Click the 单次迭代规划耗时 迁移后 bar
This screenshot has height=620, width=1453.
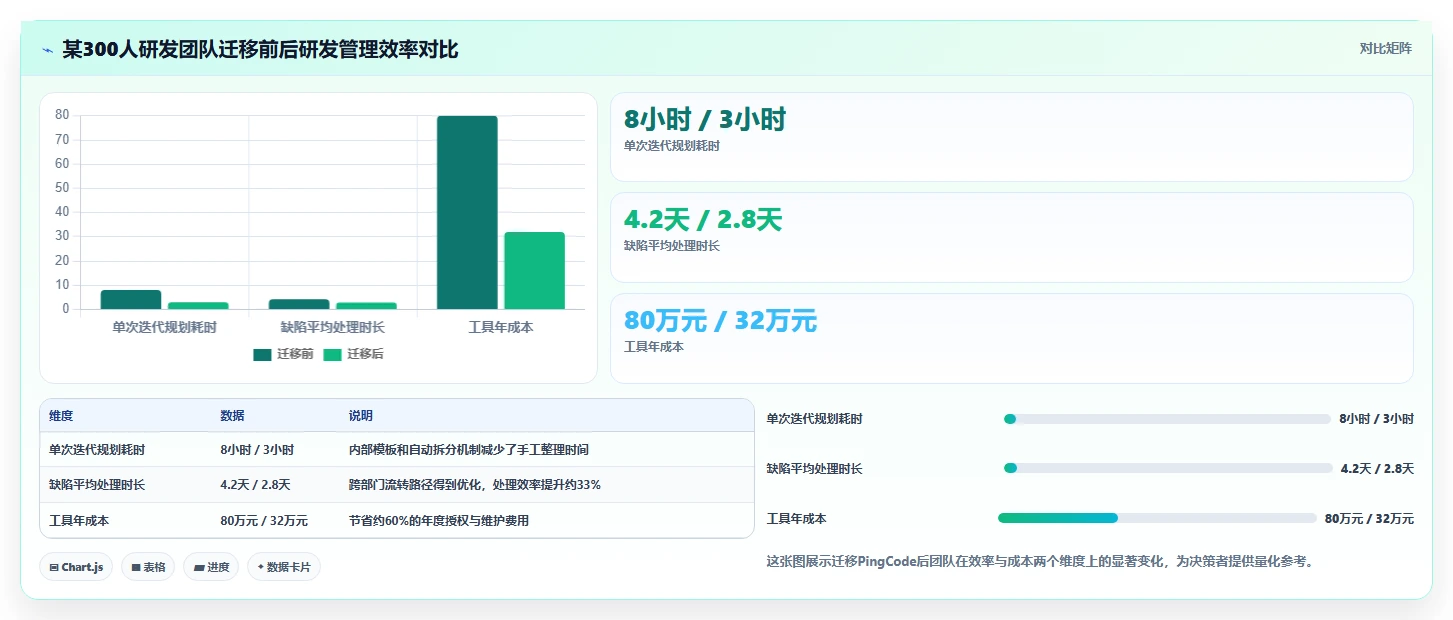198,305
